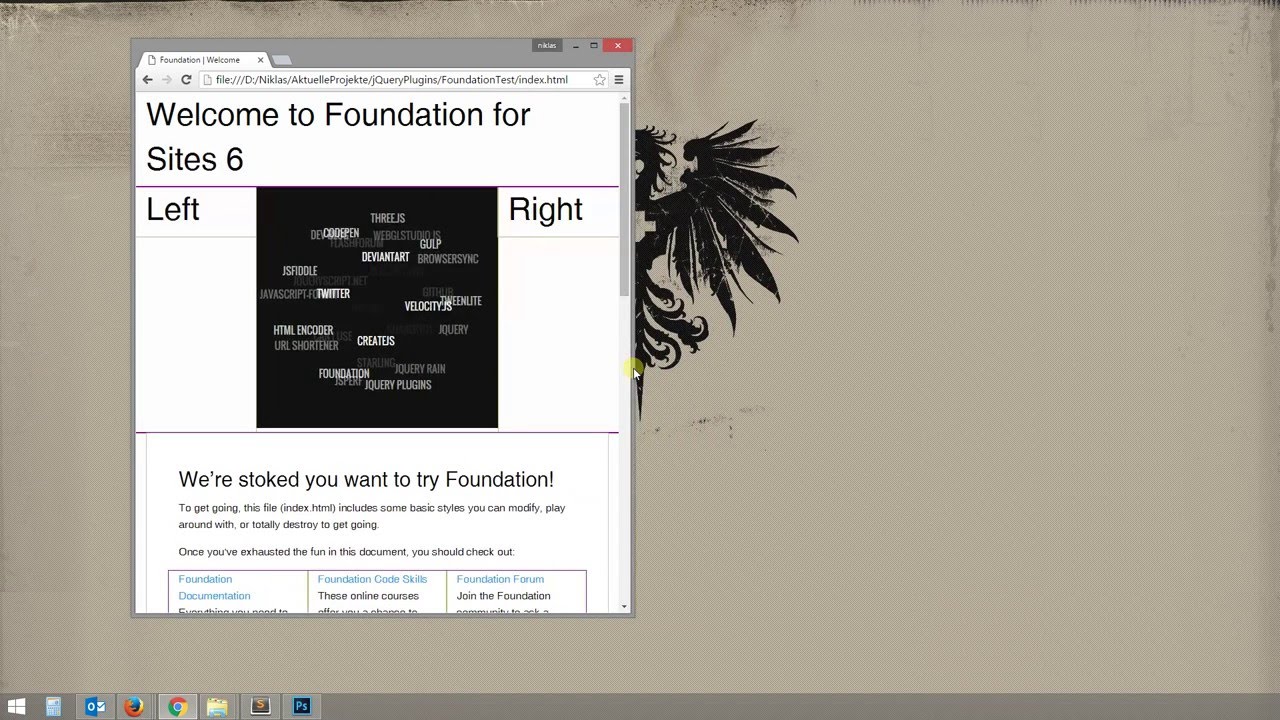Follow the Foundation Code Skills link

tap(372, 579)
